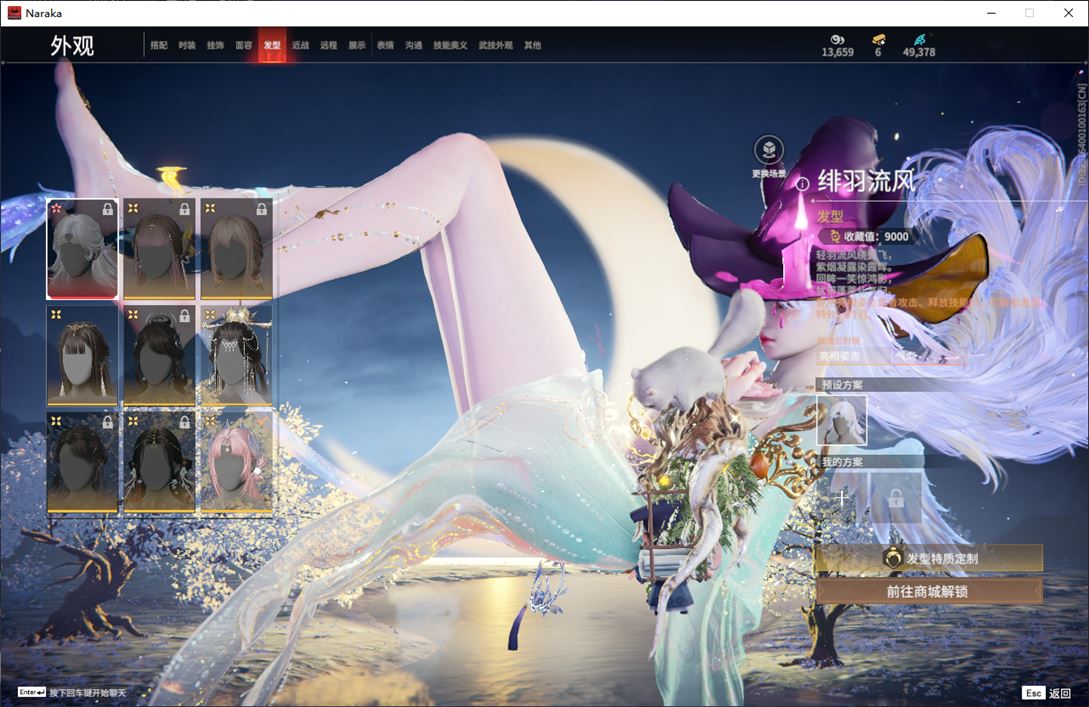
Task: Close the Naraka window
Action: [1068, 13]
